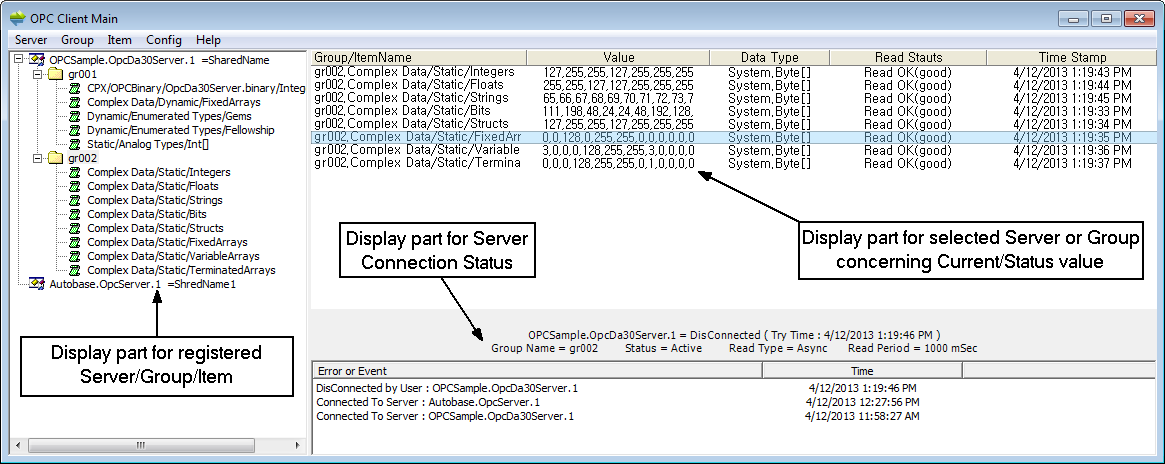This screenshot has width=1165, height=464.
Task: Click the gr001 folder icon
Action: [x=56, y=74]
